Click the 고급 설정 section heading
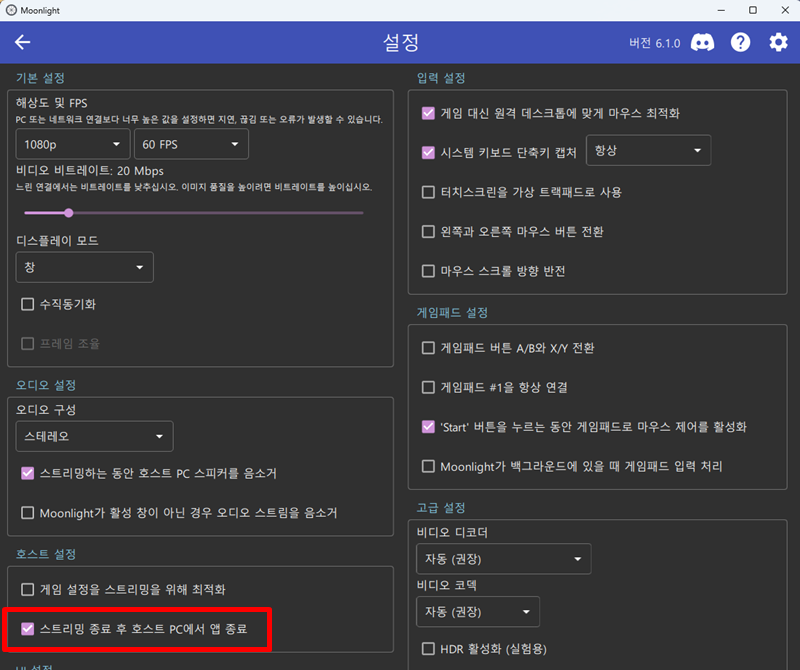 click(441, 508)
